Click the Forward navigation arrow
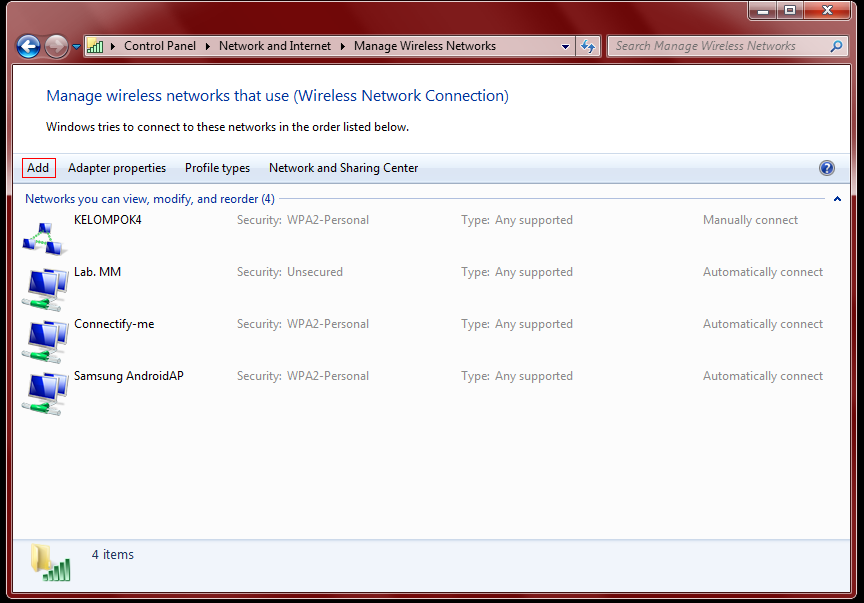This screenshot has height=603, width=864. point(56,46)
